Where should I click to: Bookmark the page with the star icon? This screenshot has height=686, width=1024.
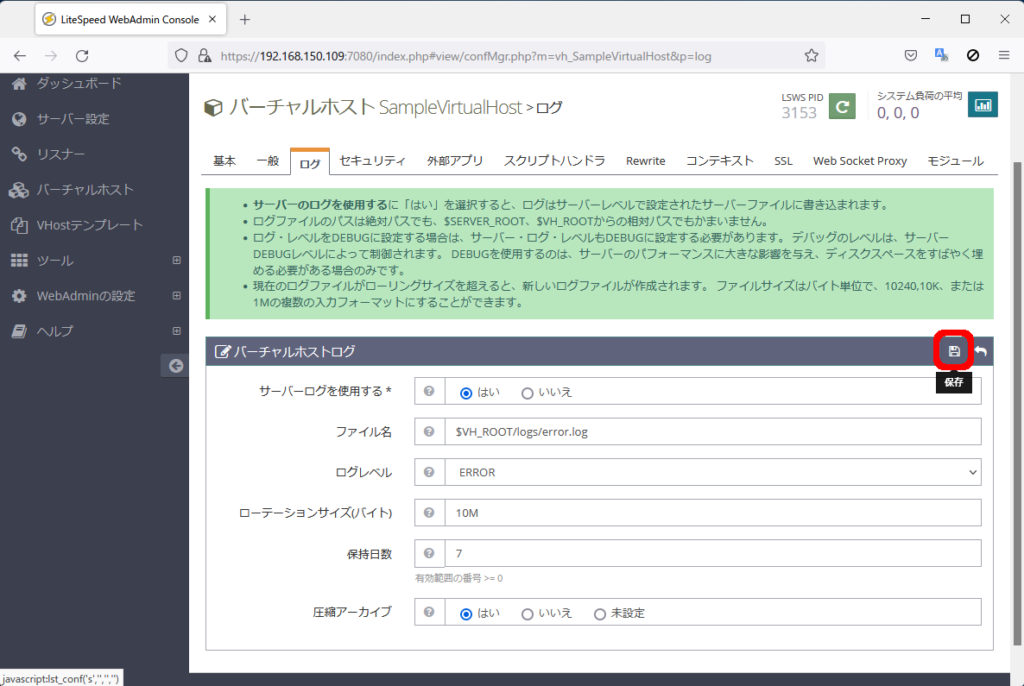click(811, 56)
